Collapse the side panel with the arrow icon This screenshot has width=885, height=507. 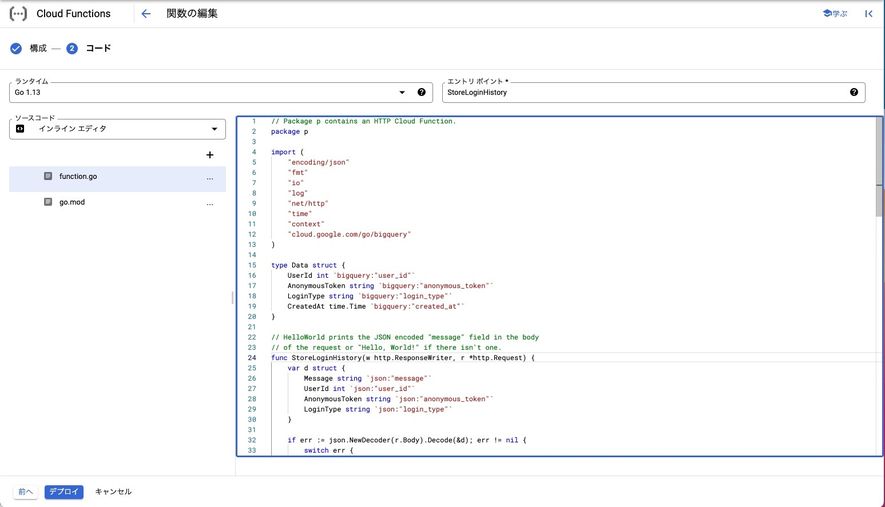click(869, 14)
